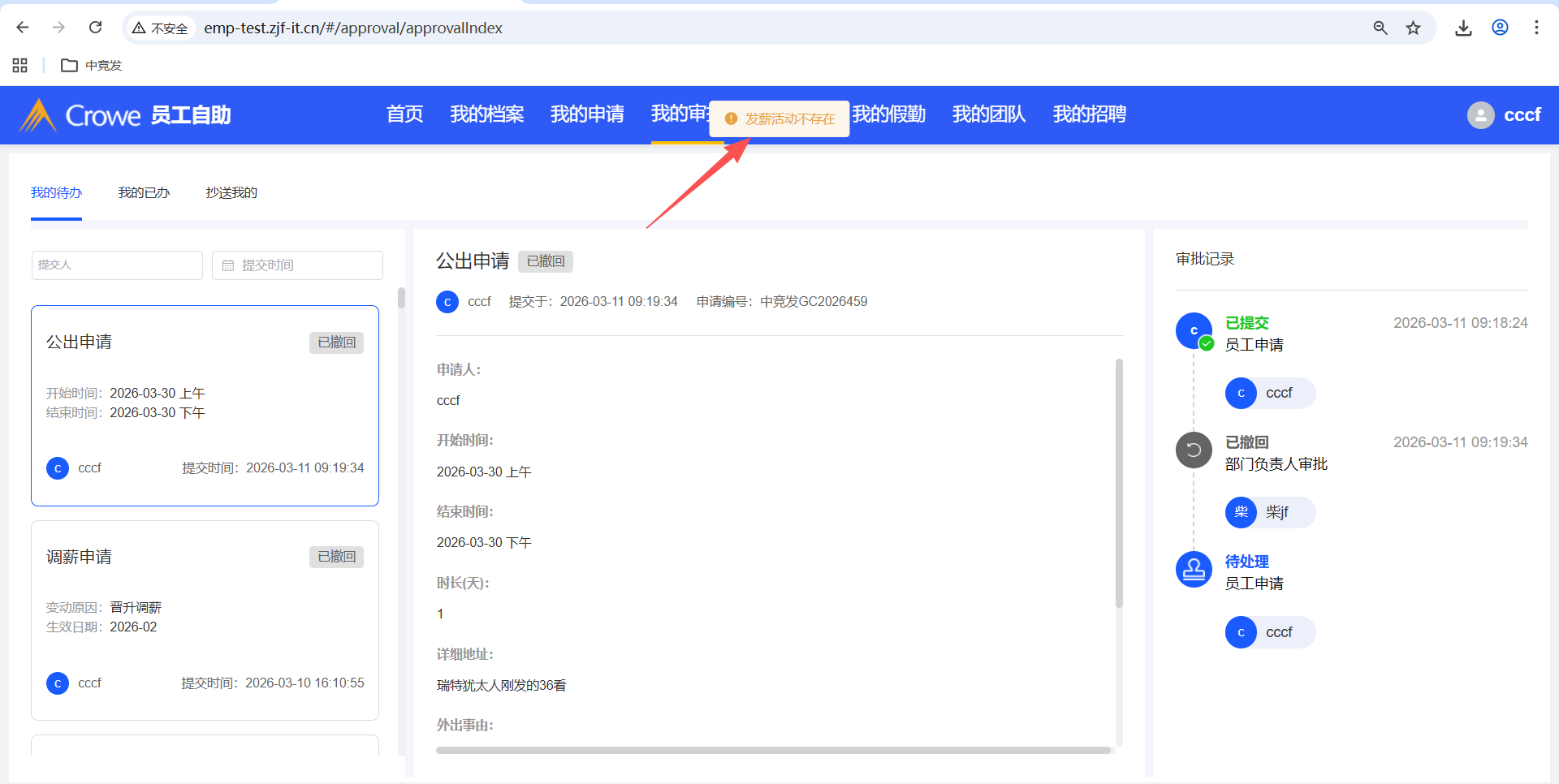This screenshot has width=1559, height=784.
Task: Click the 已撤回 tag beside detail title
Action: tap(546, 261)
